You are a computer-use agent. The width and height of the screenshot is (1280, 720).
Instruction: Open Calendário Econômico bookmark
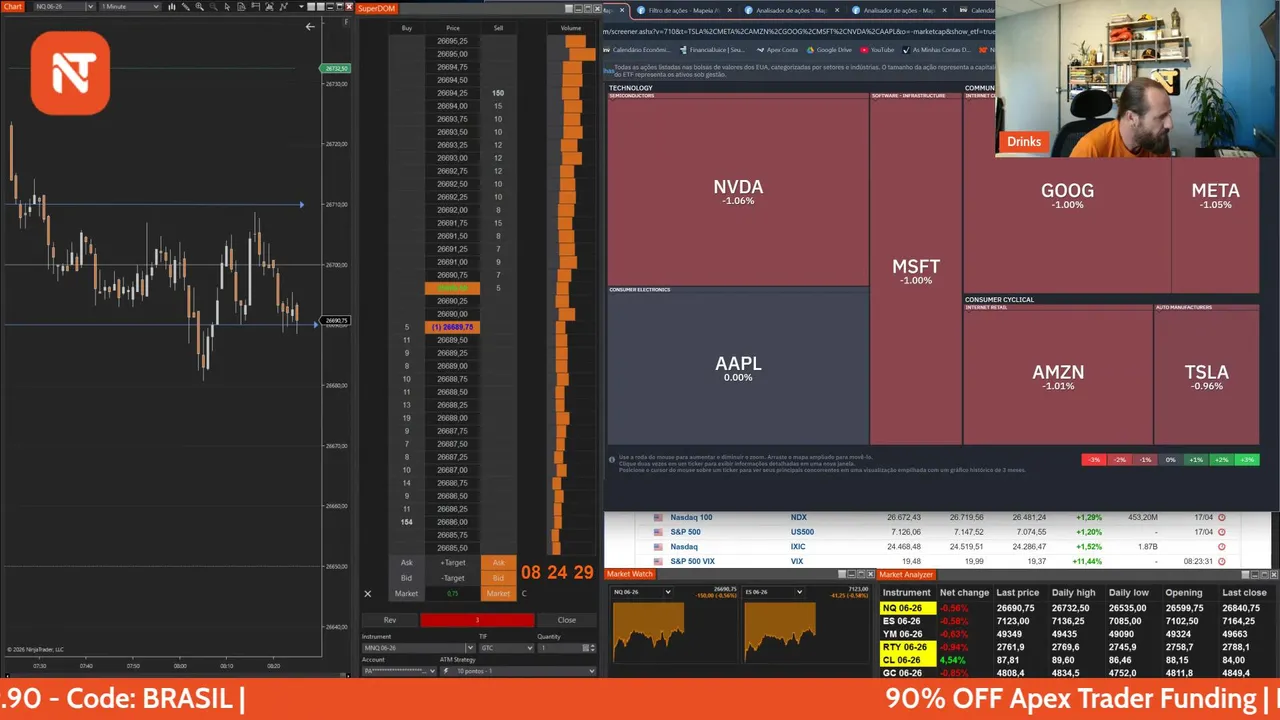click(637, 50)
